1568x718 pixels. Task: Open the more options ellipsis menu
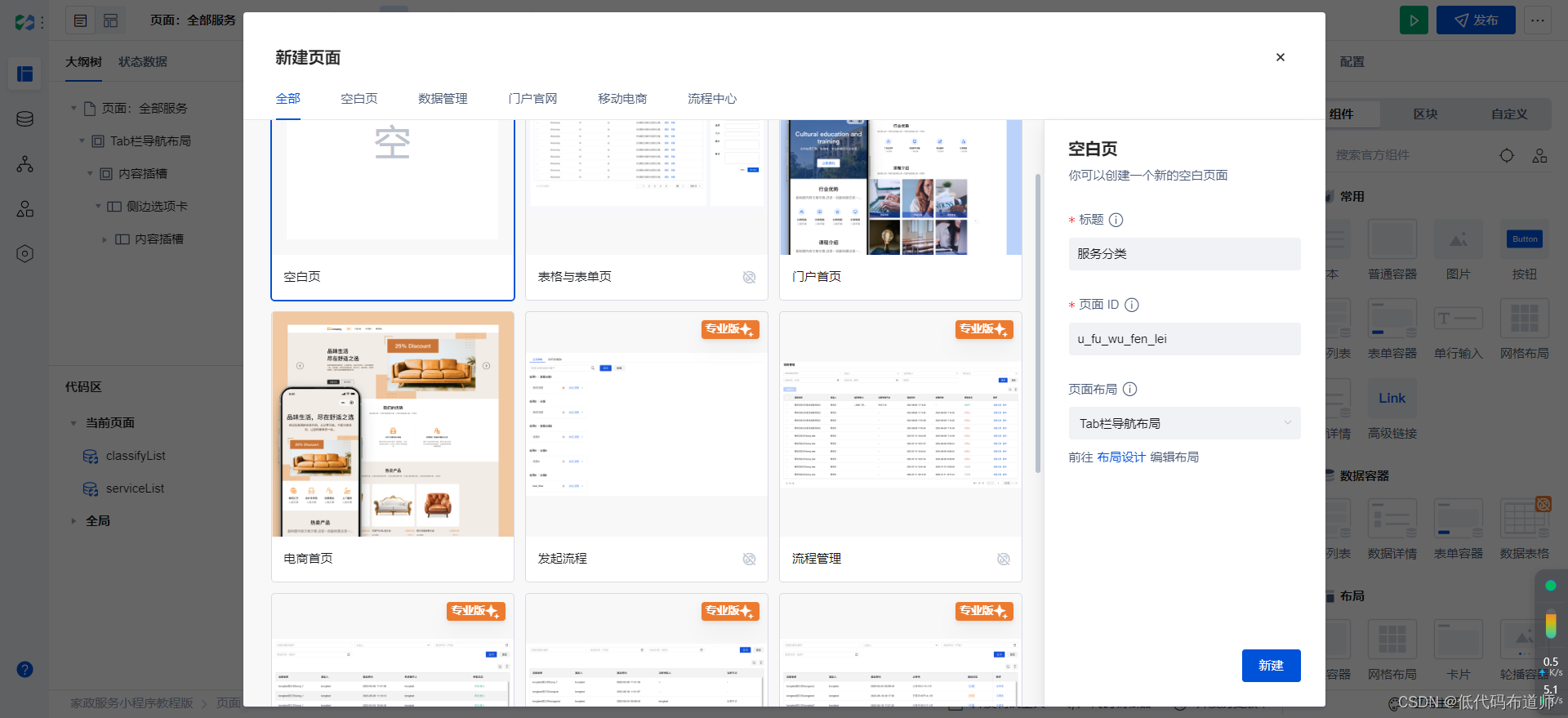click(1538, 20)
